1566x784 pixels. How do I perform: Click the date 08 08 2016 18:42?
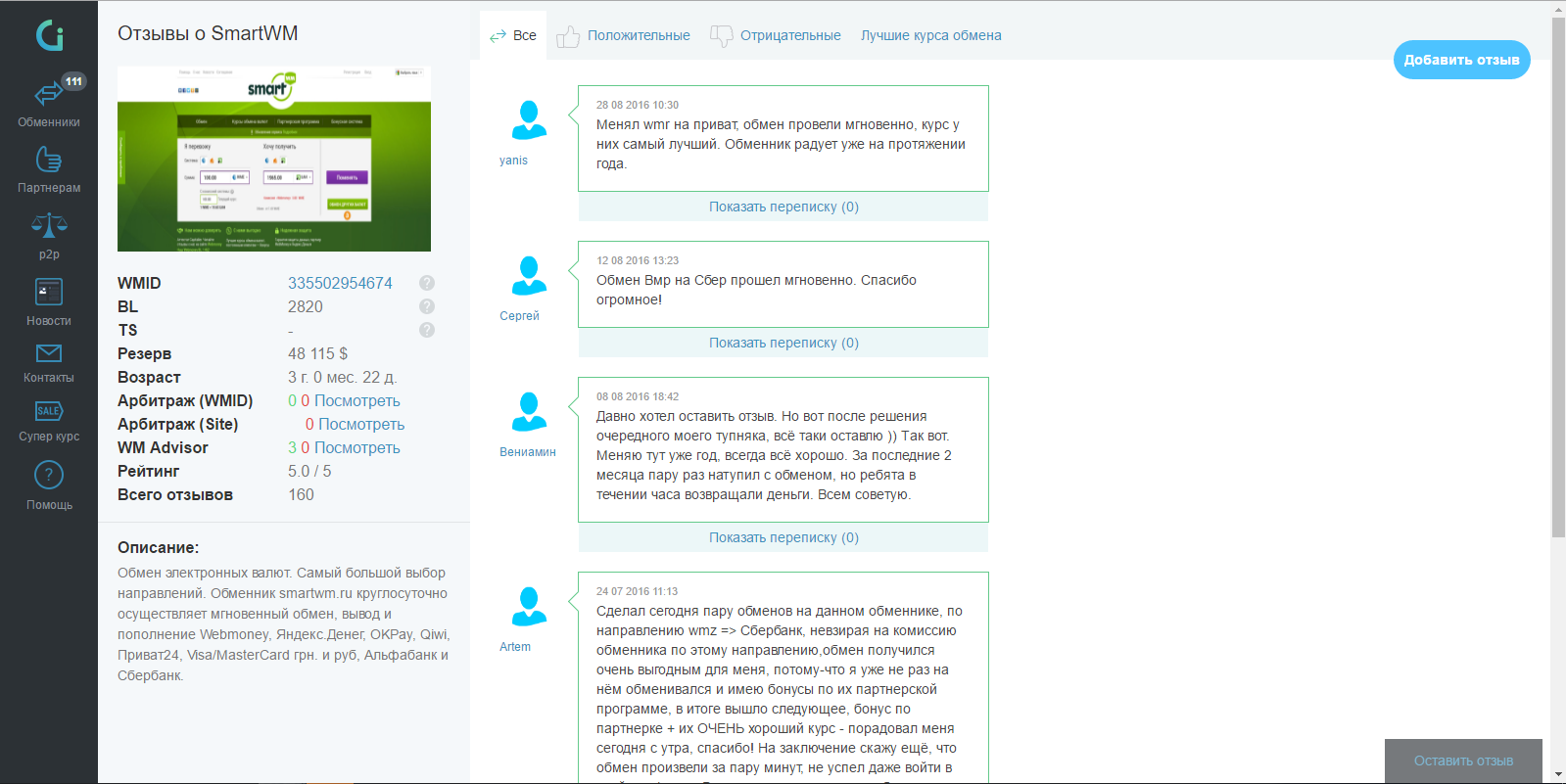click(638, 396)
